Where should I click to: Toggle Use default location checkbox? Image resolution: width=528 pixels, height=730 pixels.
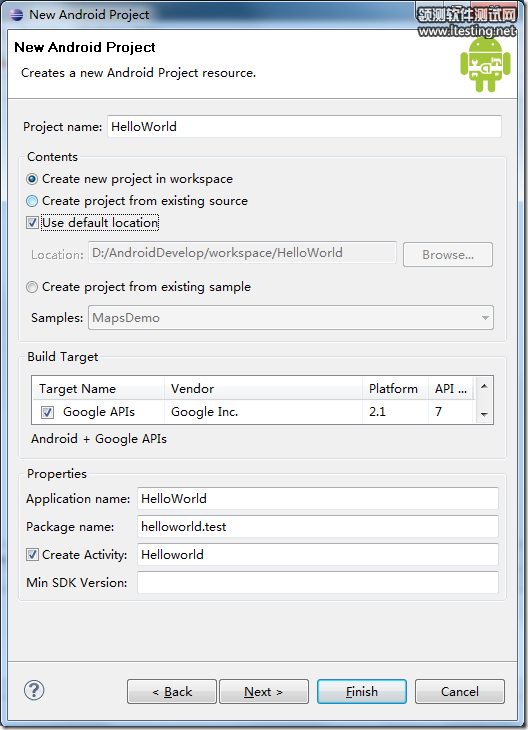tap(32, 223)
